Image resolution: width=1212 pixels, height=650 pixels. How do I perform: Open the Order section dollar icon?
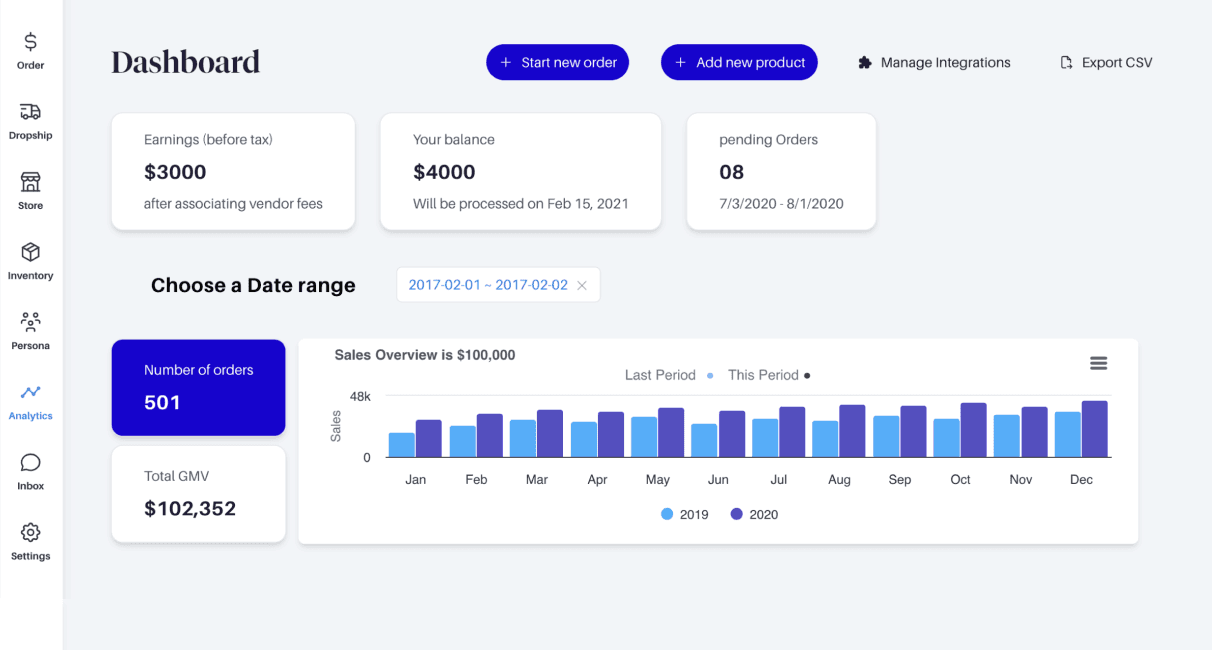pos(31,42)
